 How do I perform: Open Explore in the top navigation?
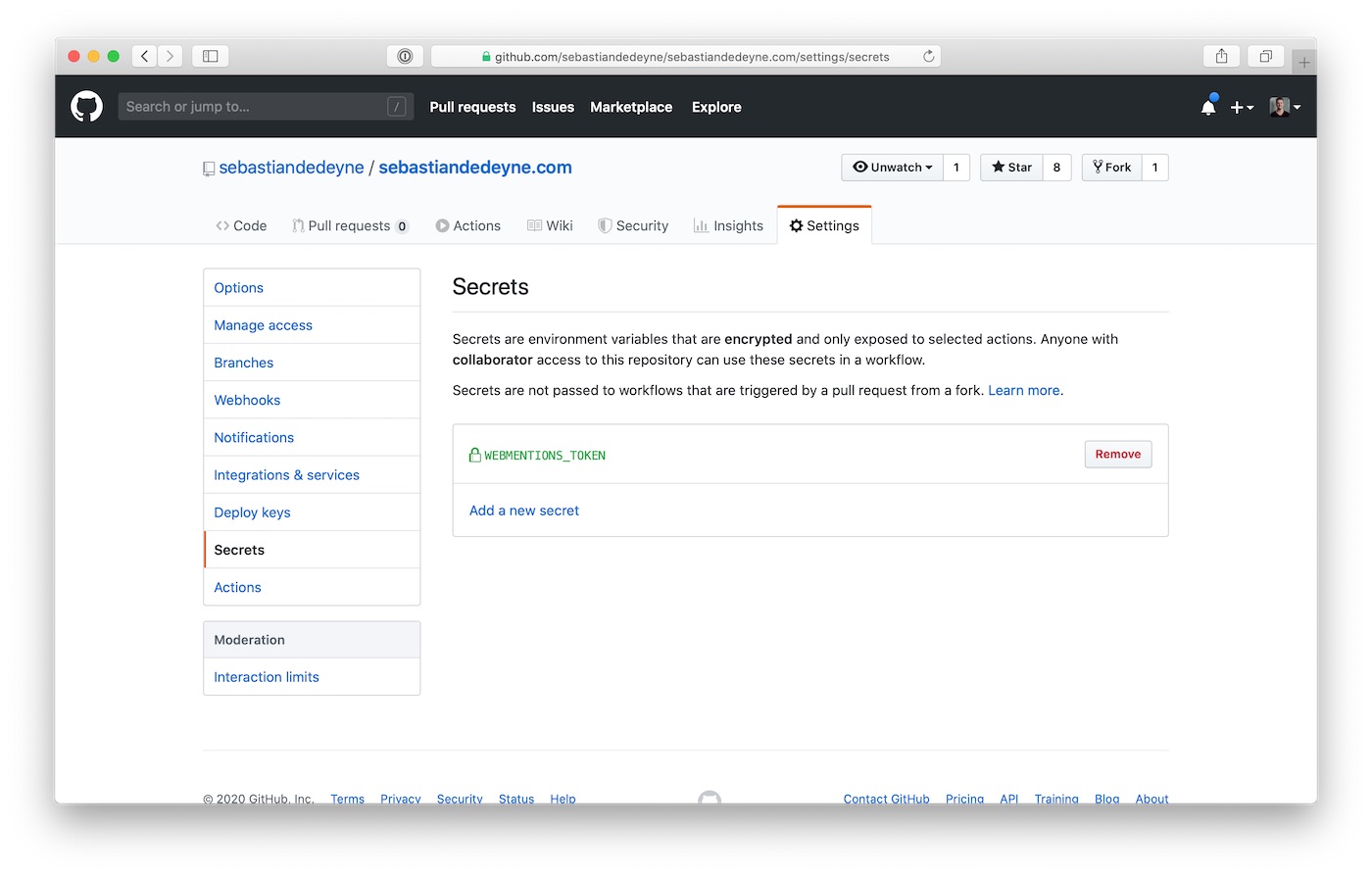click(716, 107)
